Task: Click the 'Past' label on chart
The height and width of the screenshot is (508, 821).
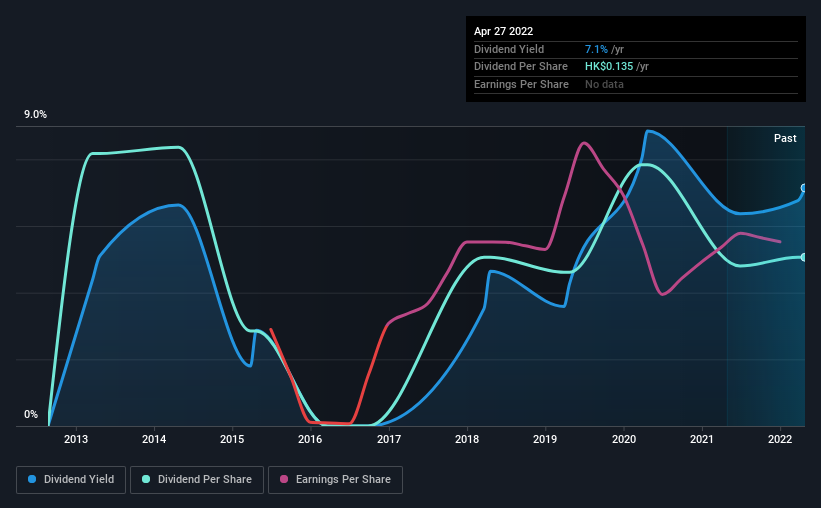Action: point(785,138)
